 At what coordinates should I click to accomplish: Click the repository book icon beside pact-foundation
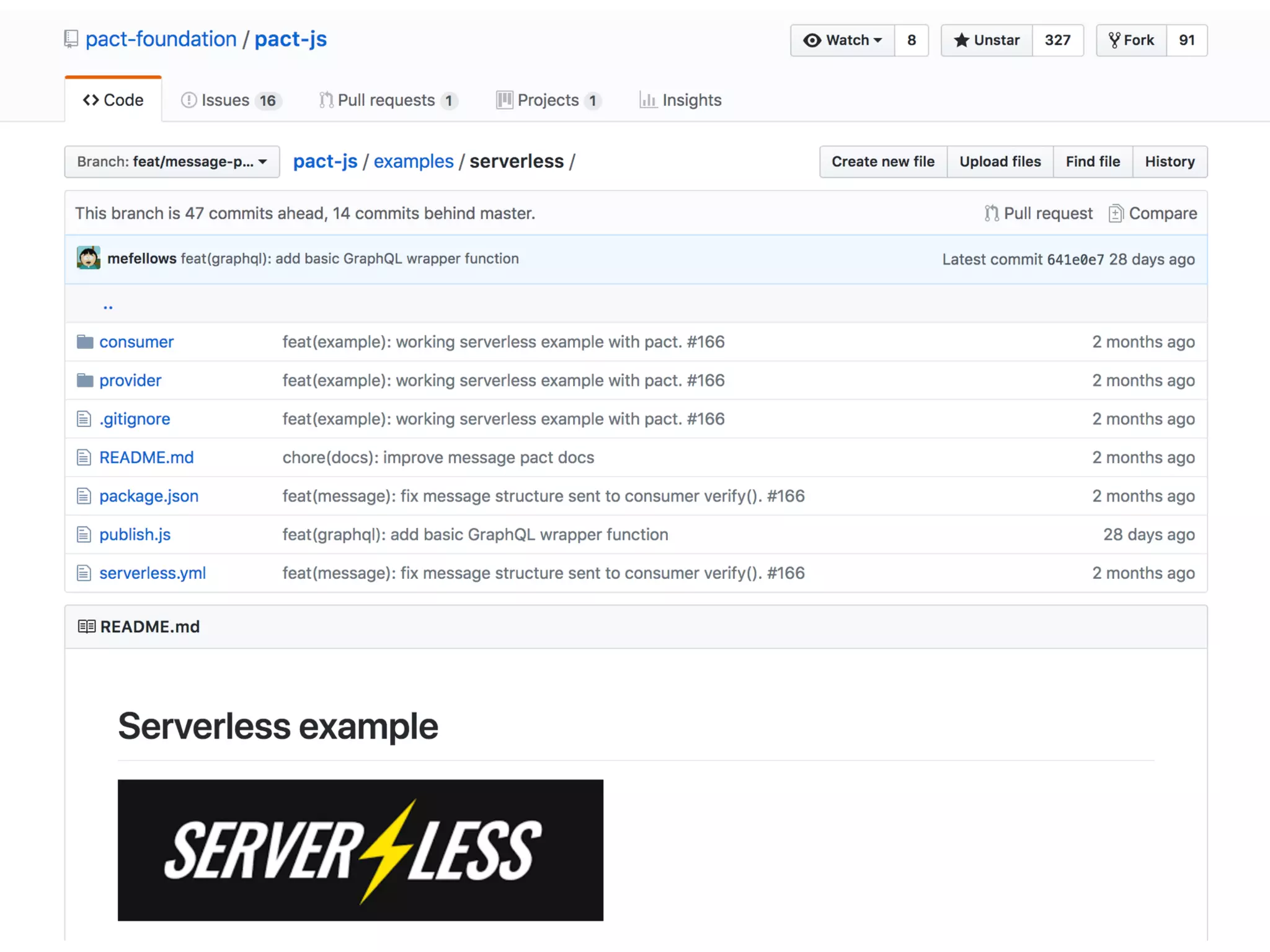[x=71, y=40]
